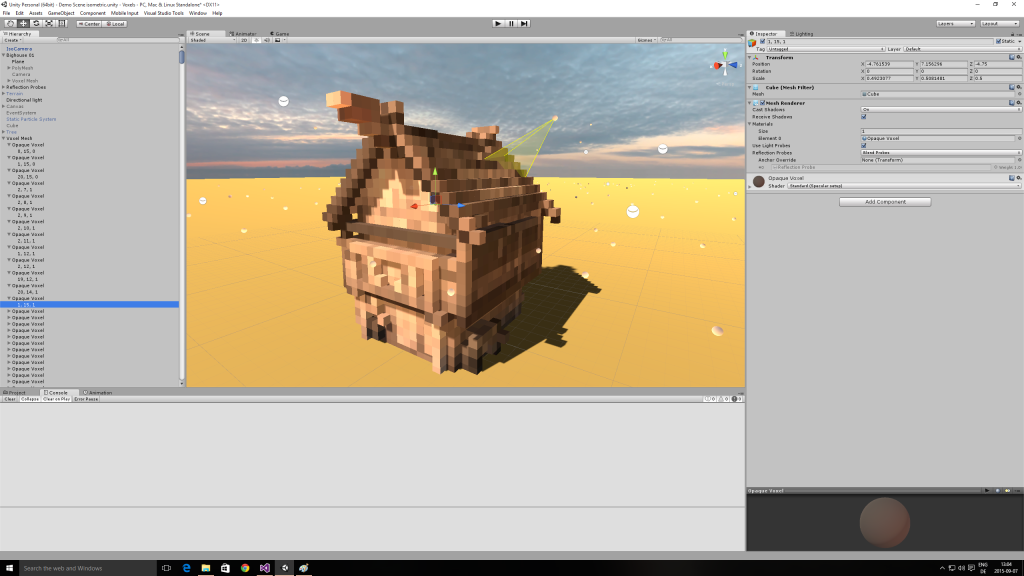Open the Layout dropdown at top right
This screenshot has width=1024, height=576.
pyautogui.click(x=1000, y=24)
